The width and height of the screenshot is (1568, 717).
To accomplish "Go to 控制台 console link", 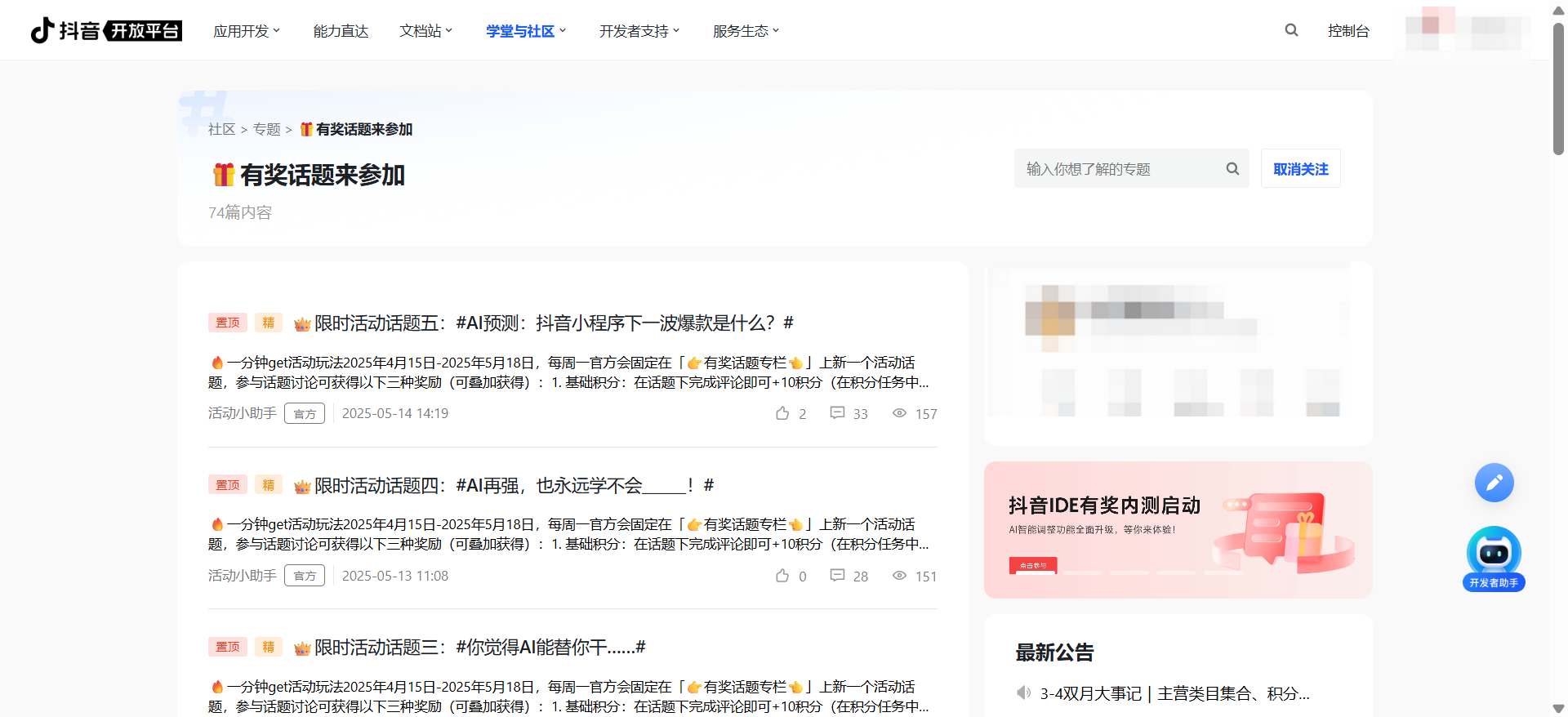I will [x=1347, y=31].
